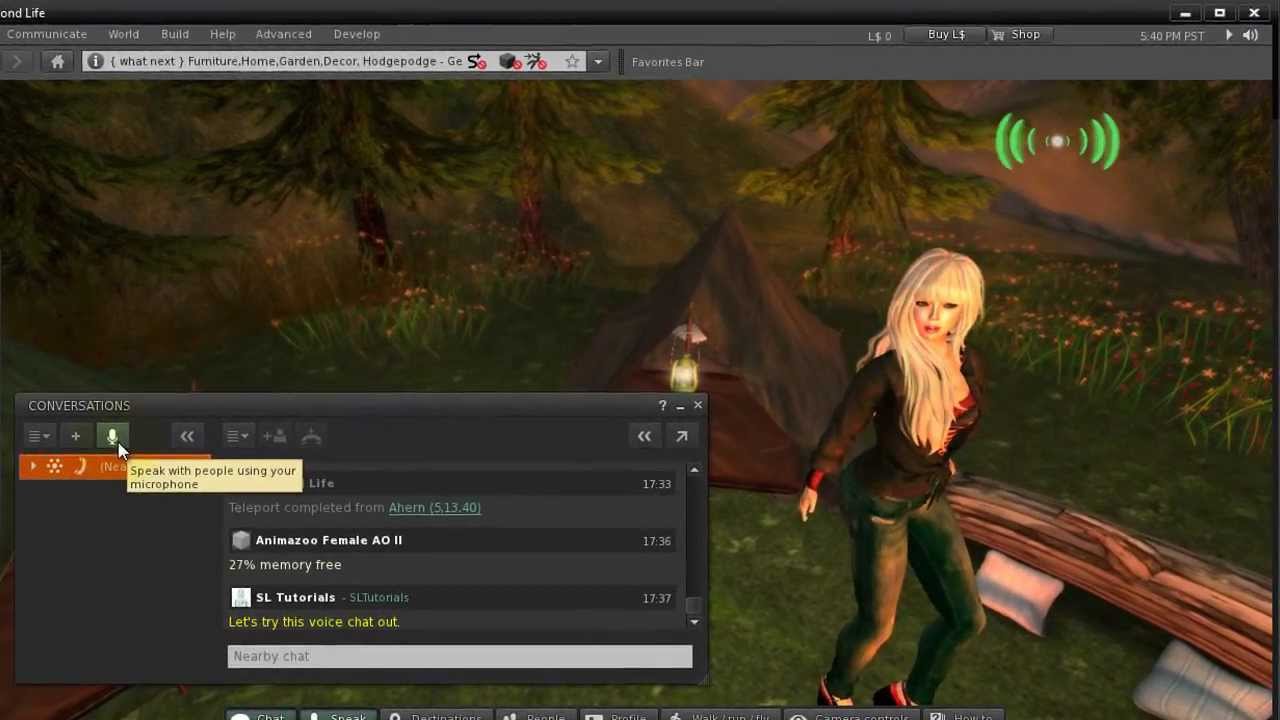Click the Home location icon
The height and width of the screenshot is (720, 1280).
[57, 62]
